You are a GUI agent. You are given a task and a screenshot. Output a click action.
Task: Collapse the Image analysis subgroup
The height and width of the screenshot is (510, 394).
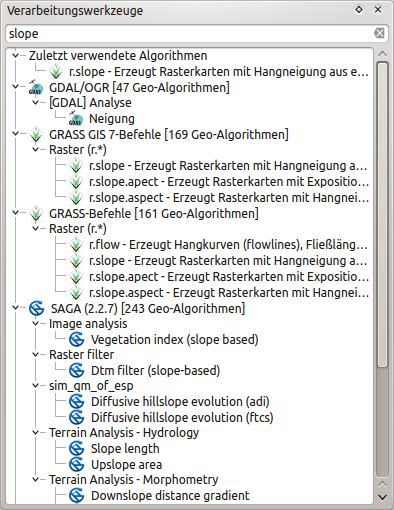coord(35,324)
